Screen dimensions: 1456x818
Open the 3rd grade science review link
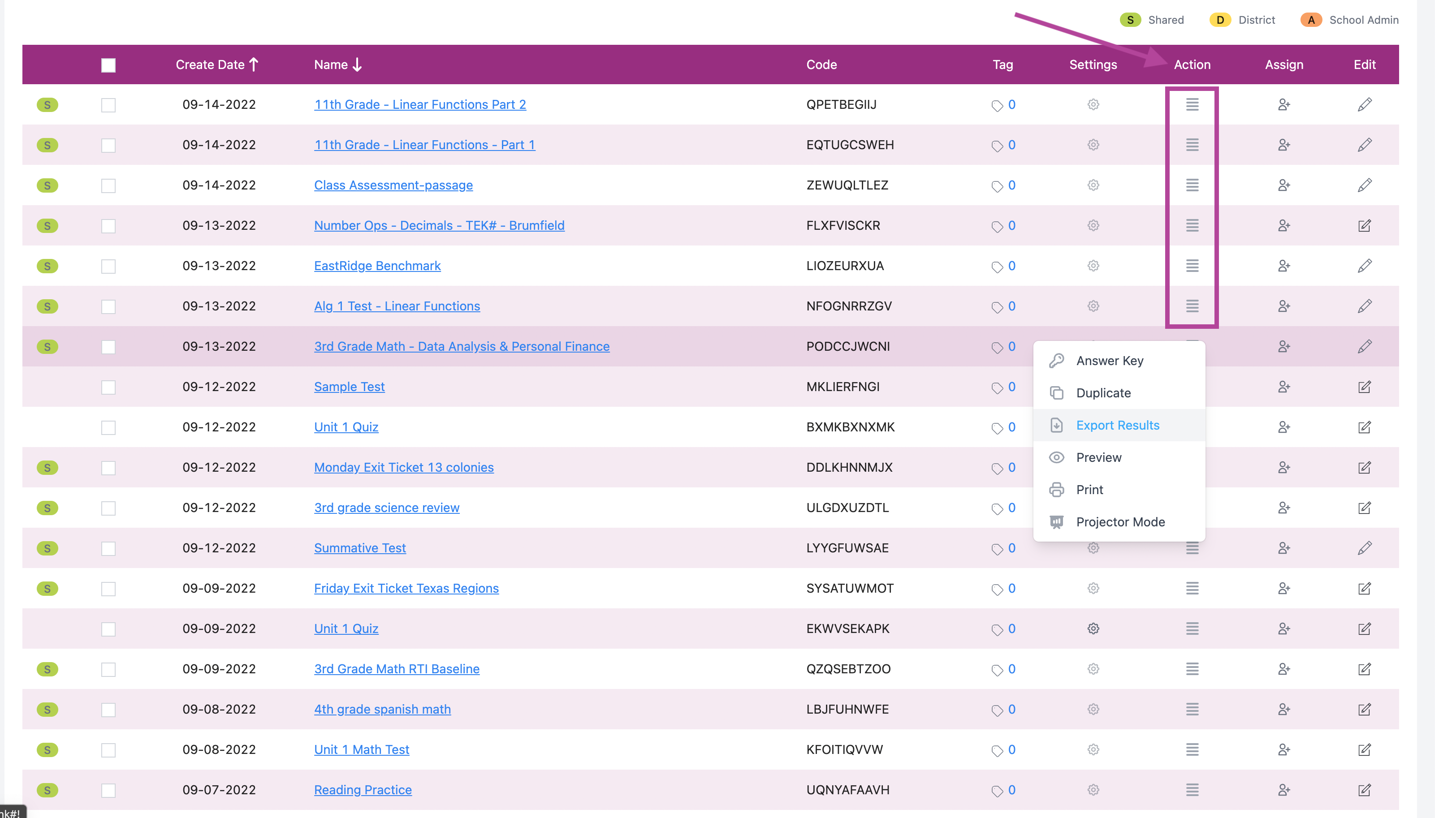(x=387, y=508)
